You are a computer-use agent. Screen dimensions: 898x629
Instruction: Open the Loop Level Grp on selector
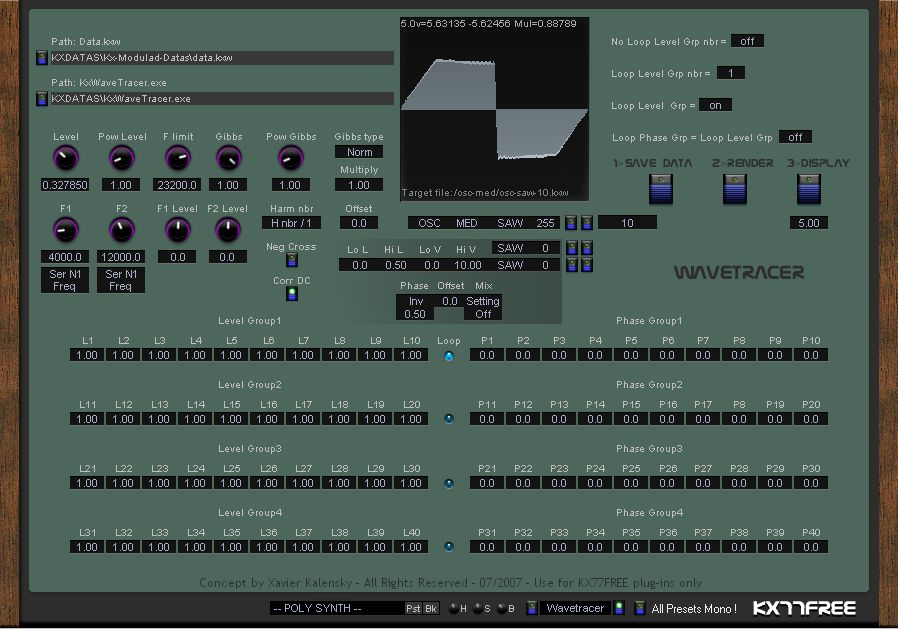714,105
